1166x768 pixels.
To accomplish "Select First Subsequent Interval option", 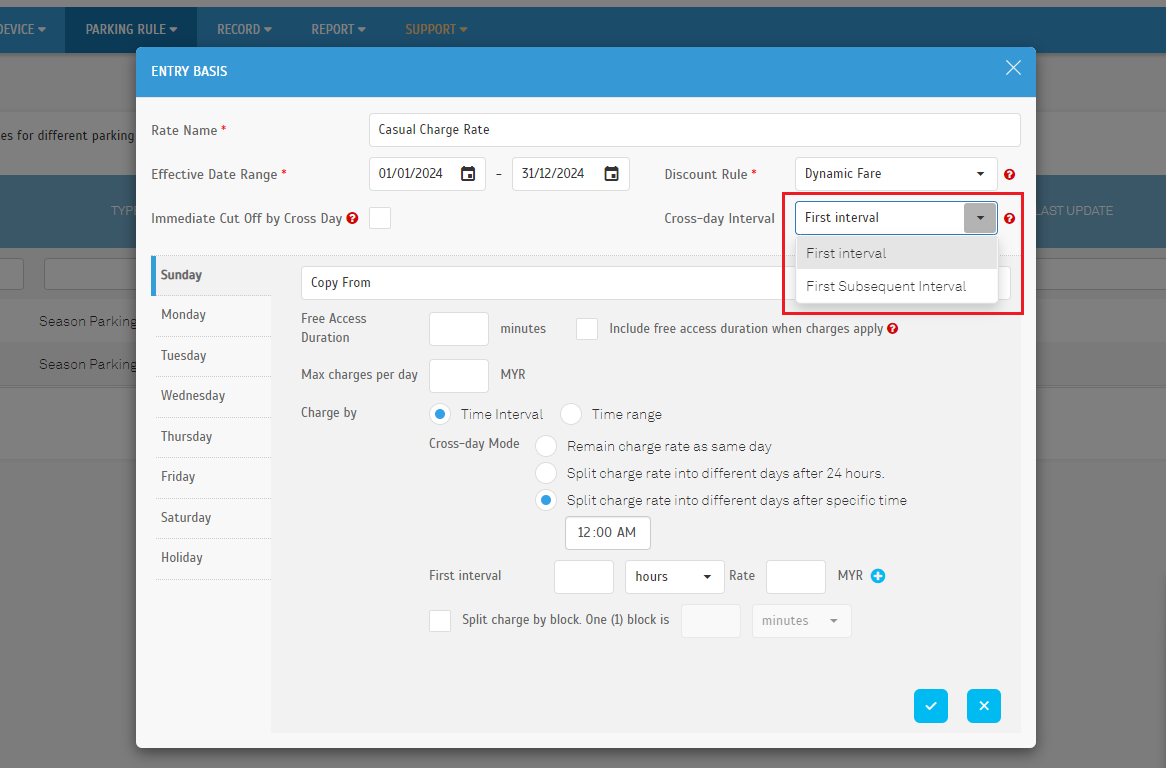I will pos(886,286).
